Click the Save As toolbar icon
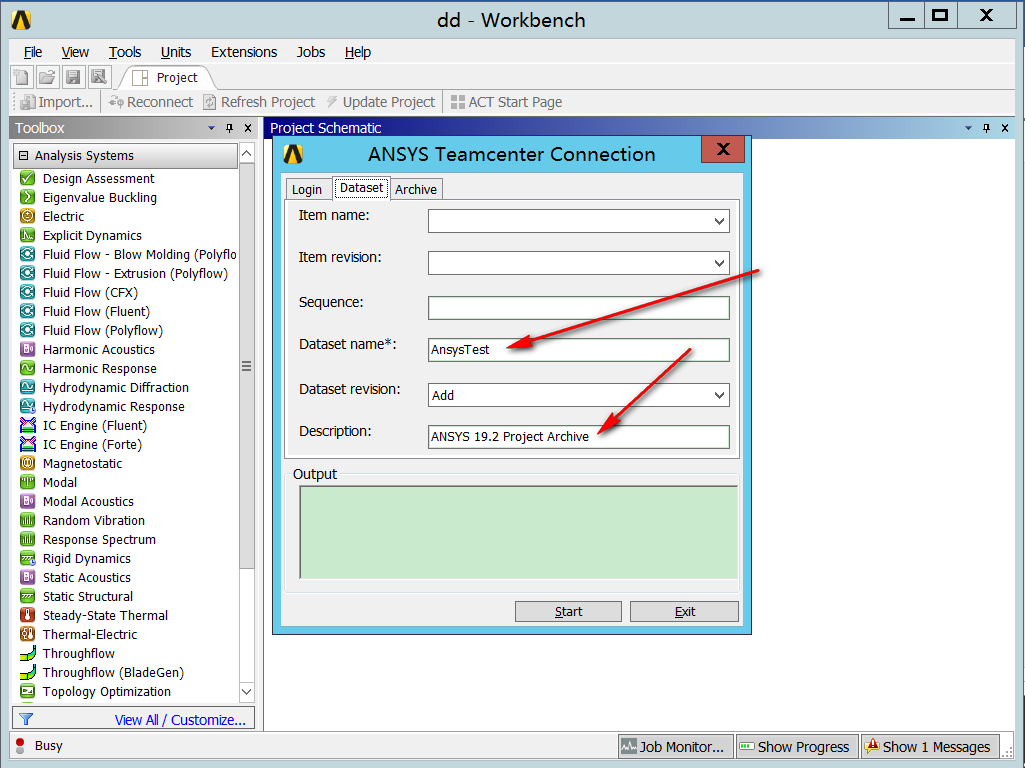This screenshot has height=768, width=1025. click(98, 76)
